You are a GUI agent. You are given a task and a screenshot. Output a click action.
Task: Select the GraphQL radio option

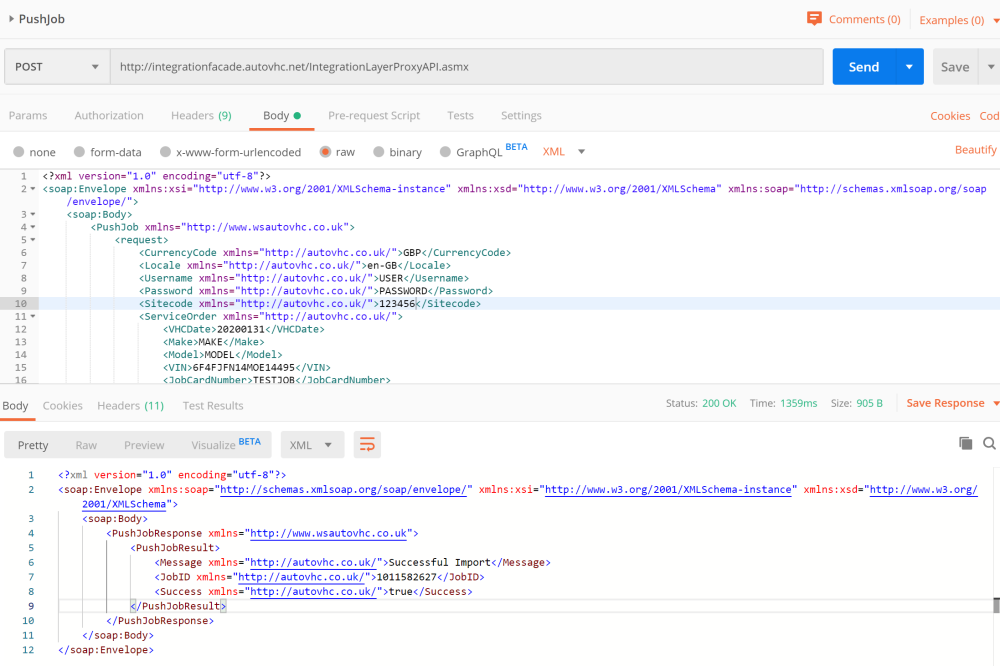pyautogui.click(x=446, y=152)
